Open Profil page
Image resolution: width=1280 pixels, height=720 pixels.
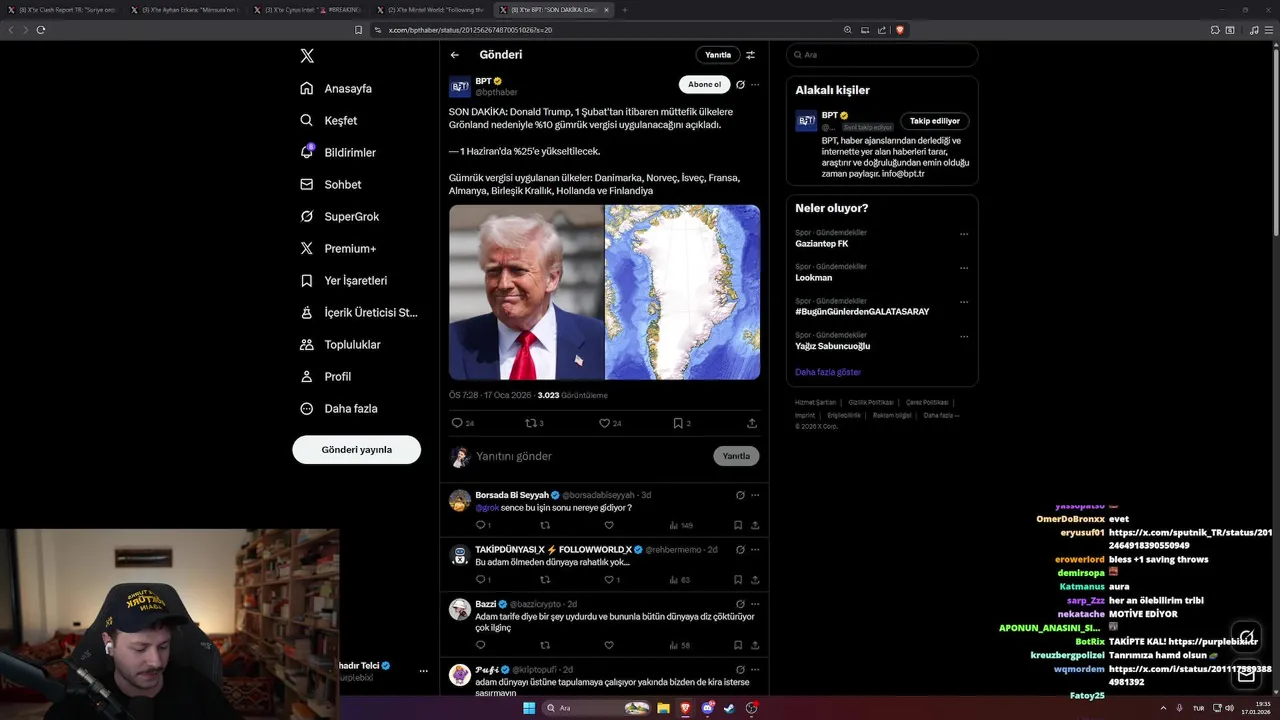pyautogui.click(x=325, y=376)
